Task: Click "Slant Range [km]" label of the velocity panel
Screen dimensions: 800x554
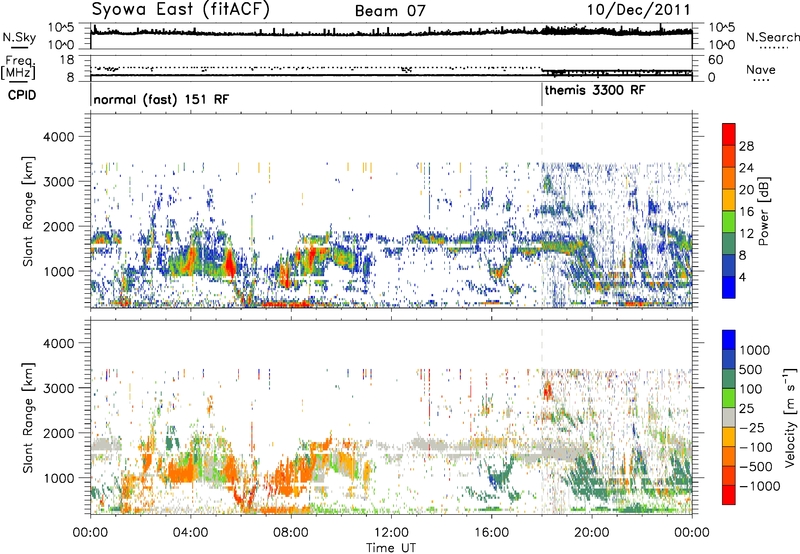Action: tap(28, 418)
